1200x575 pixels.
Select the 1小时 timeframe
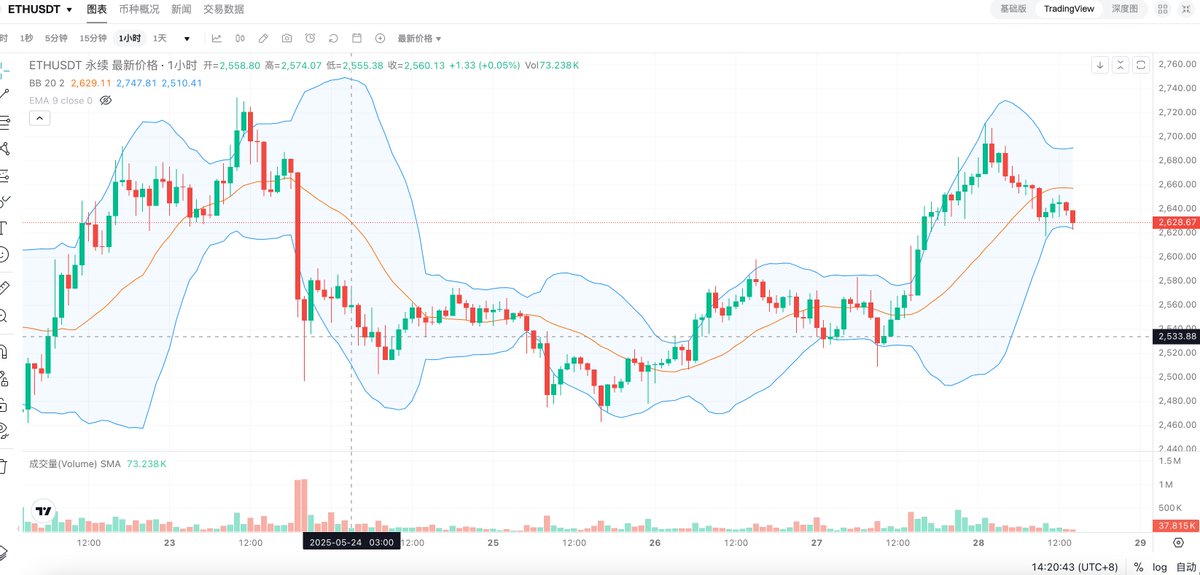click(130, 38)
